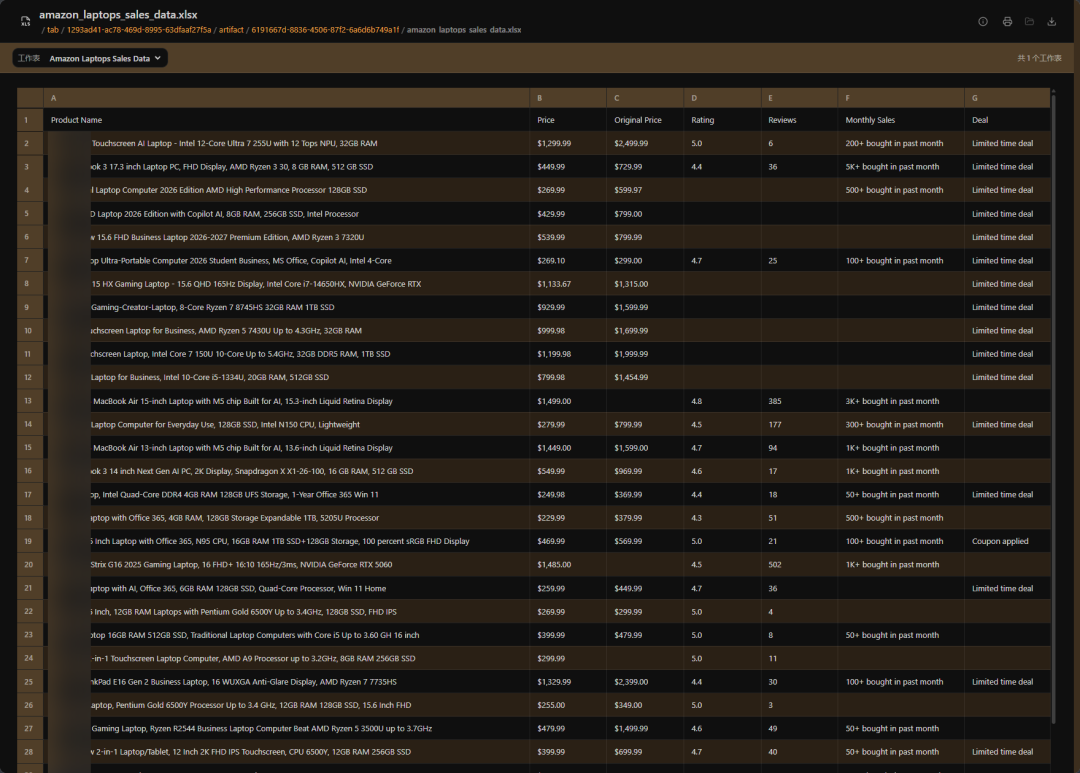Click the 'tab' breadcrumb link
The height and width of the screenshot is (773, 1080).
click(53, 30)
